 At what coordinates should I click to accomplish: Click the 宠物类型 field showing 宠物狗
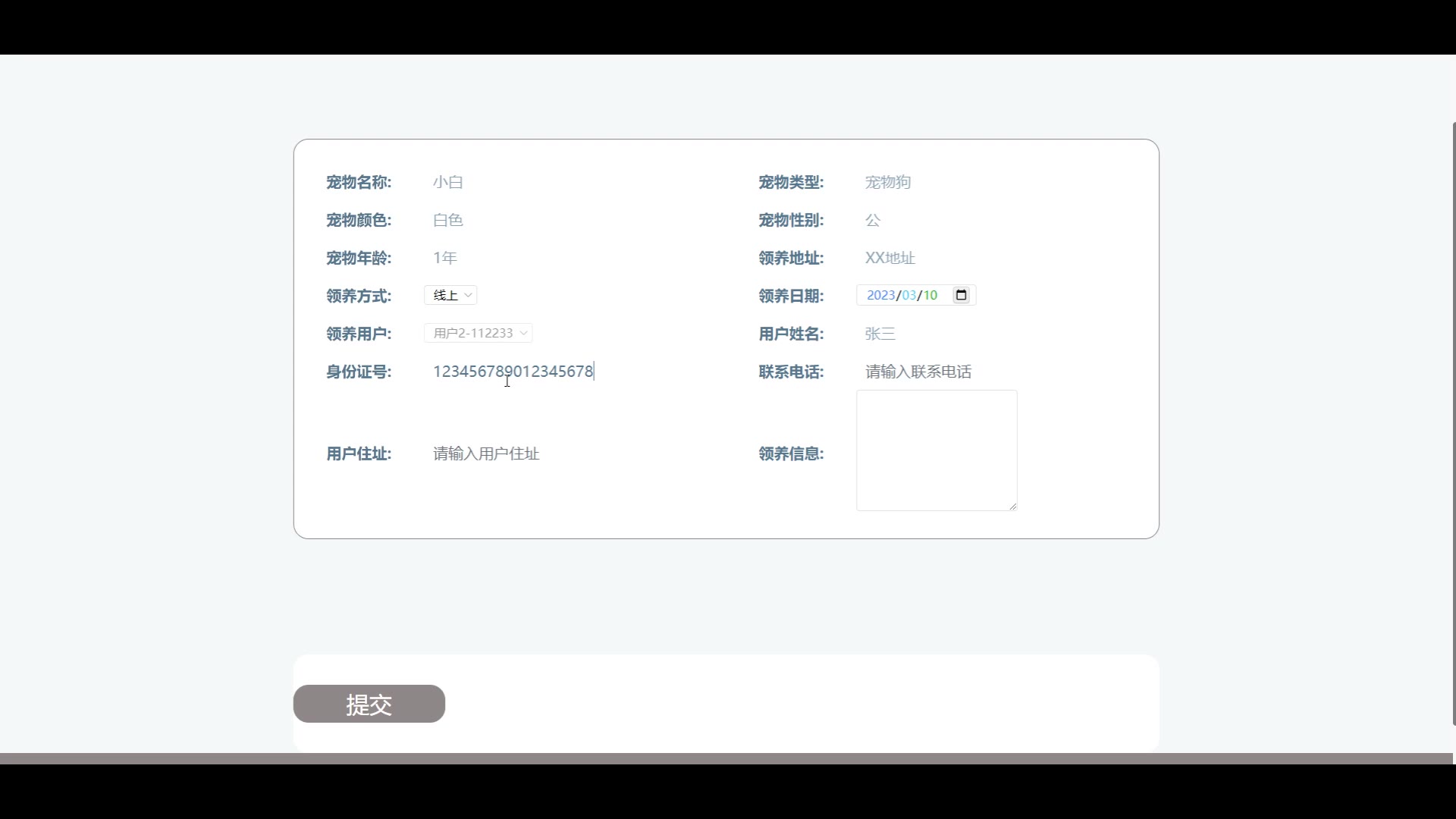pyautogui.click(x=888, y=182)
